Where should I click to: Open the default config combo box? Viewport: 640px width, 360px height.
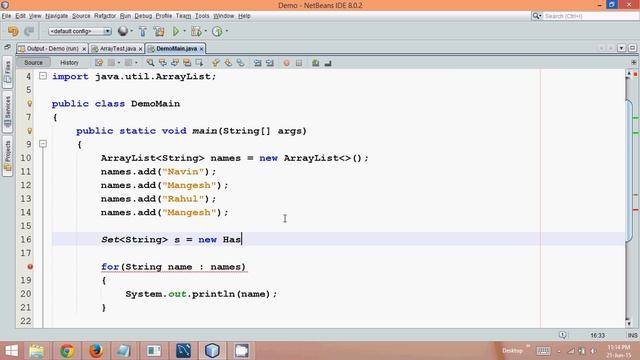click(x=80, y=31)
